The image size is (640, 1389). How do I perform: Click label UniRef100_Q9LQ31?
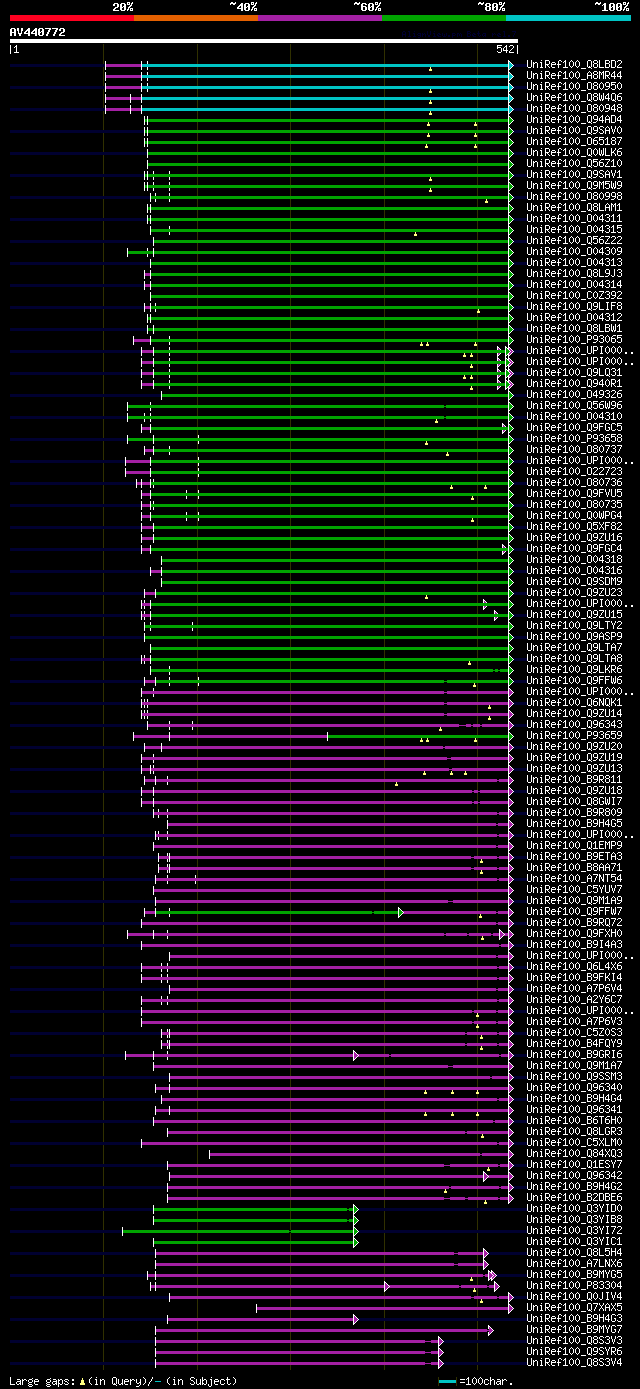tap(574, 373)
